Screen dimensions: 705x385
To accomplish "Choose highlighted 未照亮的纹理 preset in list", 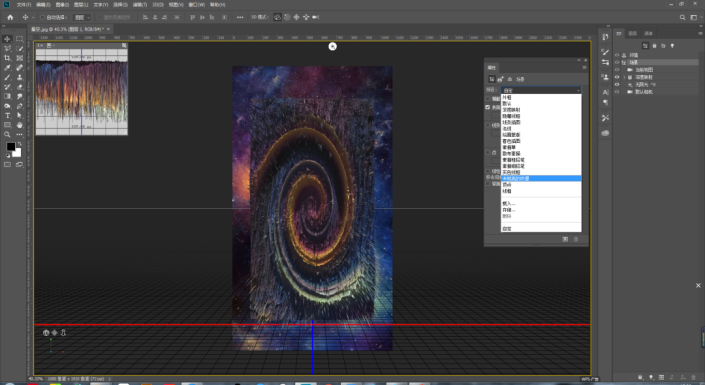I will pos(541,179).
